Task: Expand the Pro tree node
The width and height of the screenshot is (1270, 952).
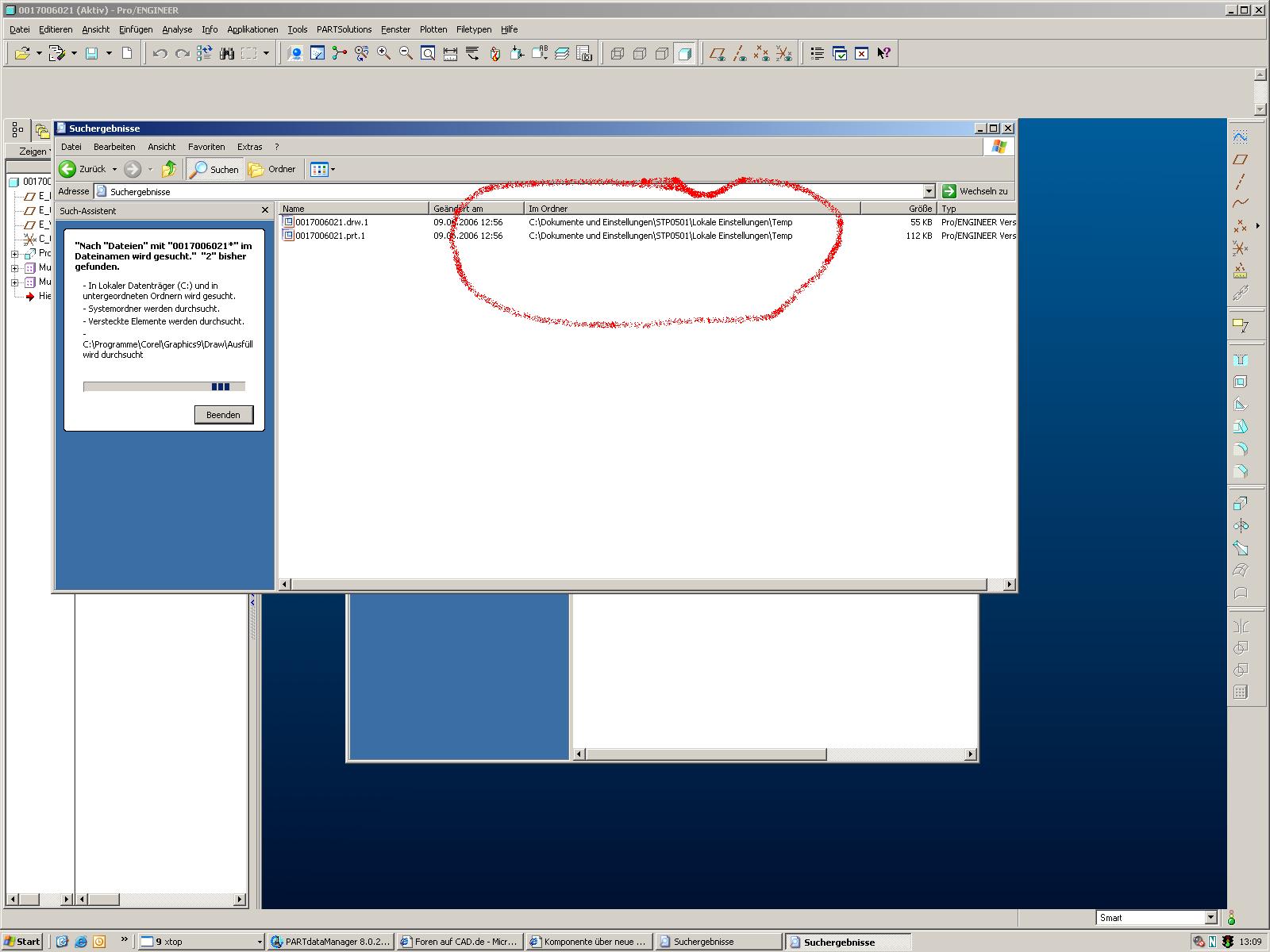Action: pos(14,254)
